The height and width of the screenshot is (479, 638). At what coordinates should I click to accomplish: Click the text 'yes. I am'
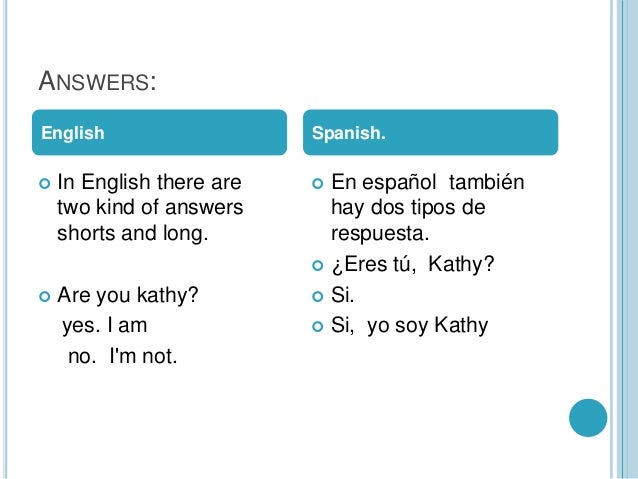tap(105, 326)
